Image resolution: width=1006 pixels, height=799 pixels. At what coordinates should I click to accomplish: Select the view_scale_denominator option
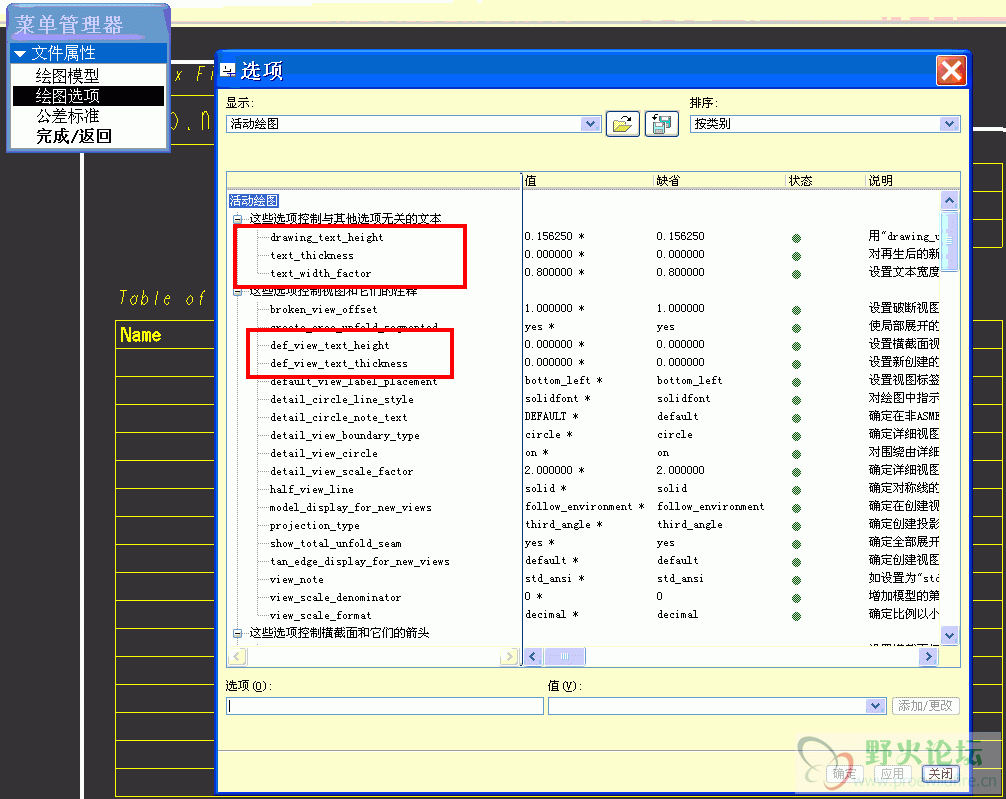[336, 597]
